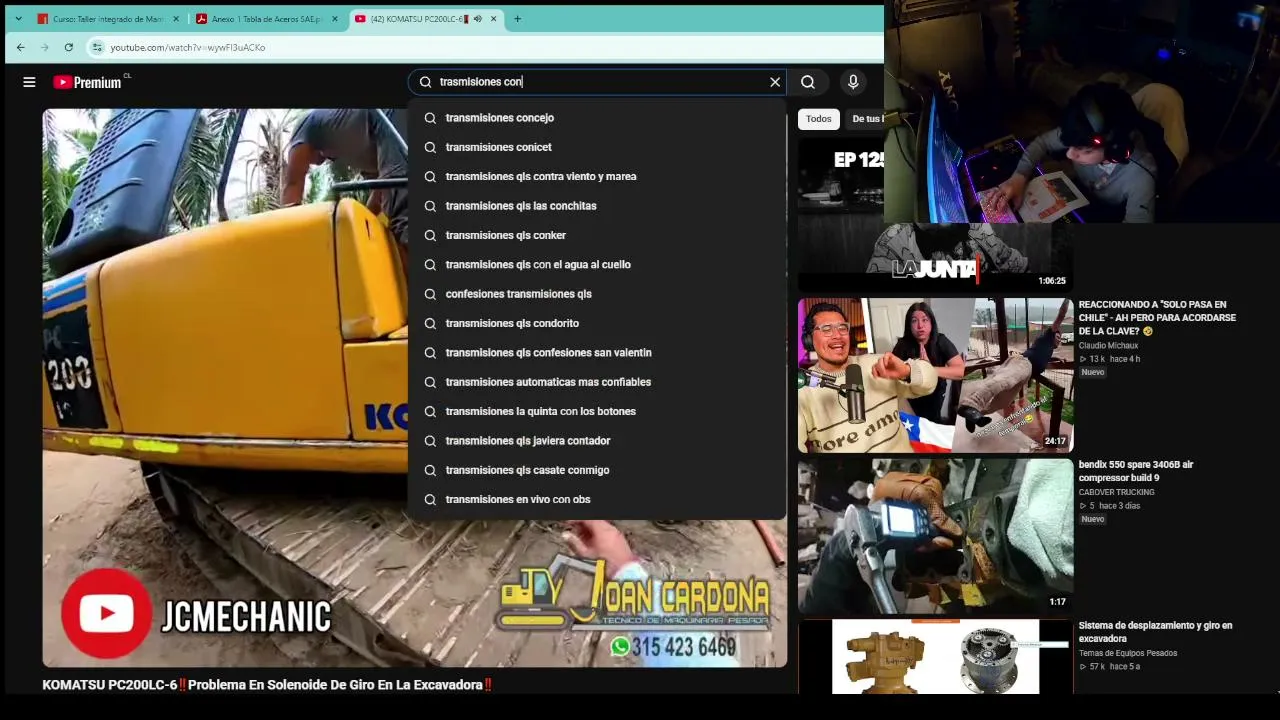This screenshot has width=1280, height=720.
Task: Visit Temas de Equipos Pesados channel
Action: pyautogui.click(x=1127, y=653)
